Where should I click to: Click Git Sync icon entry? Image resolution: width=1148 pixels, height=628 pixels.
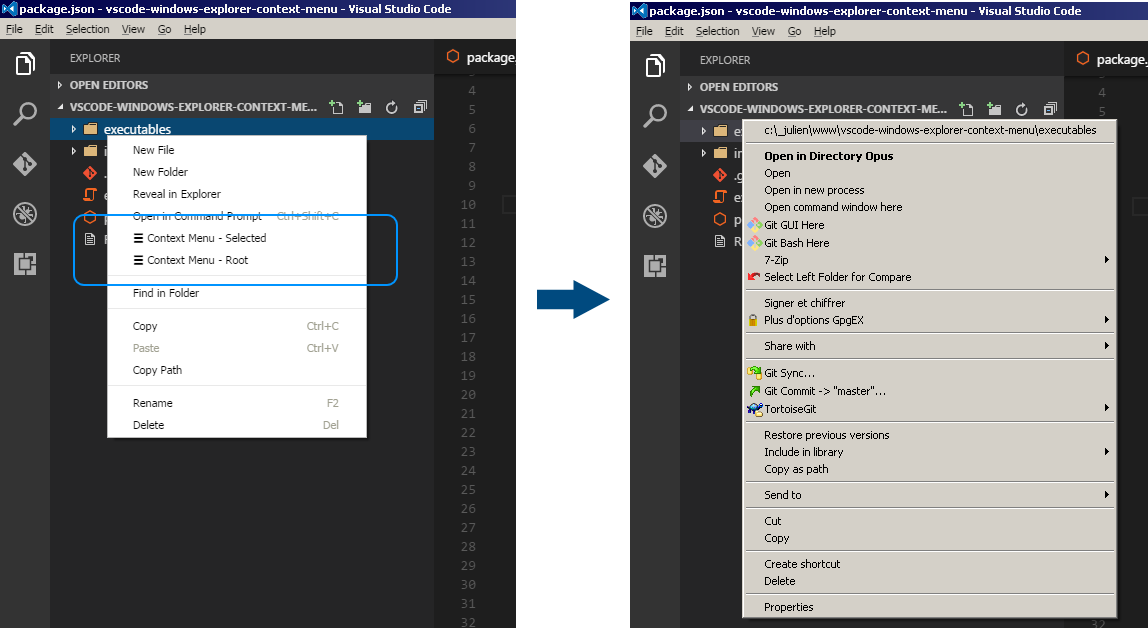coord(930,373)
